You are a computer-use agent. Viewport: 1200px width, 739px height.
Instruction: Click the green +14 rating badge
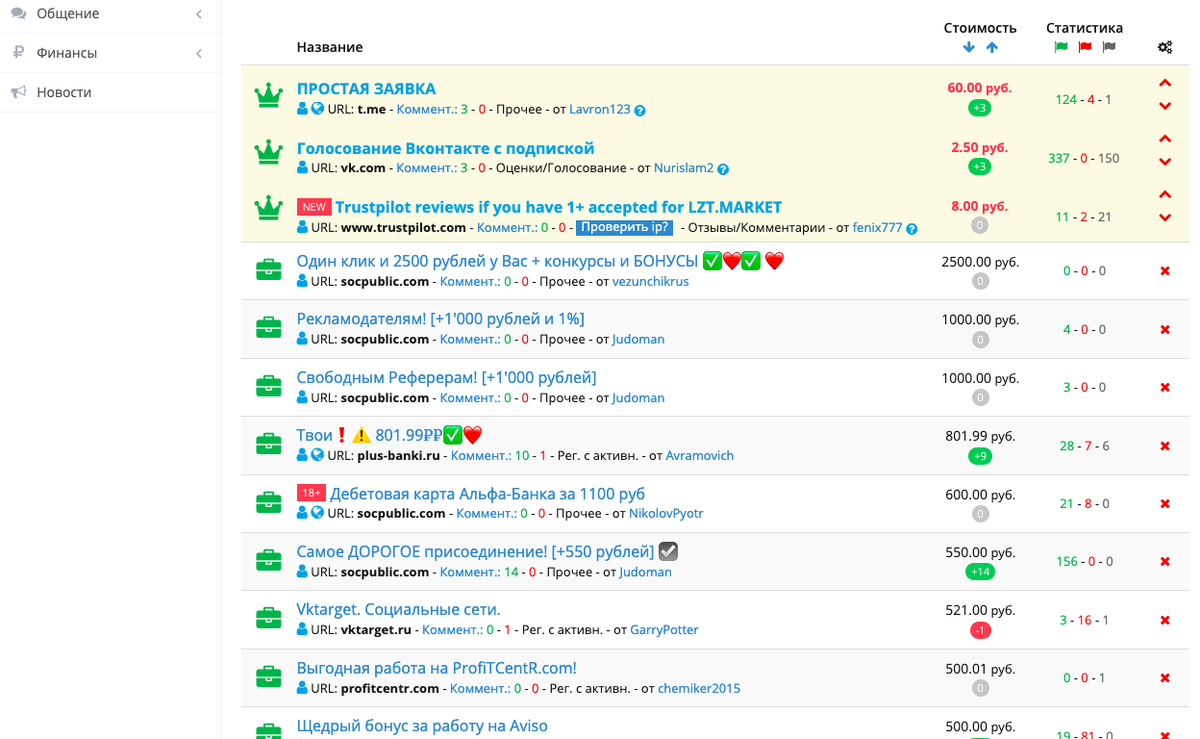click(980, 572)
